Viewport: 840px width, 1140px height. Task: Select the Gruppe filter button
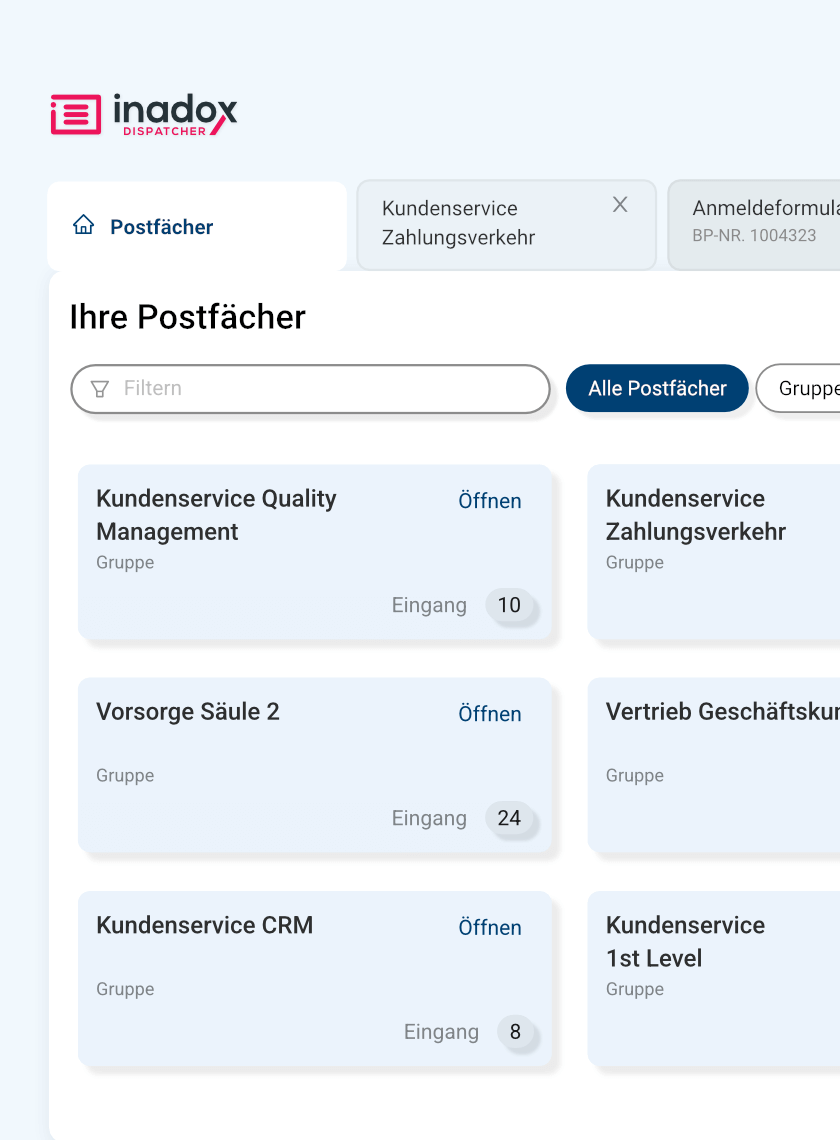point(799,388)
